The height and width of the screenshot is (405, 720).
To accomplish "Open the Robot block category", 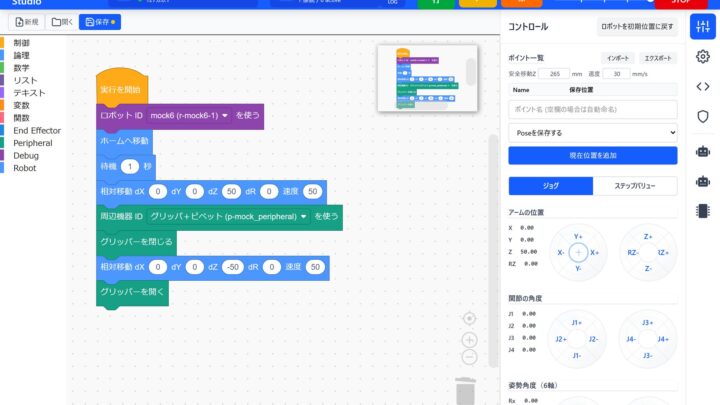I will [24, 168].
